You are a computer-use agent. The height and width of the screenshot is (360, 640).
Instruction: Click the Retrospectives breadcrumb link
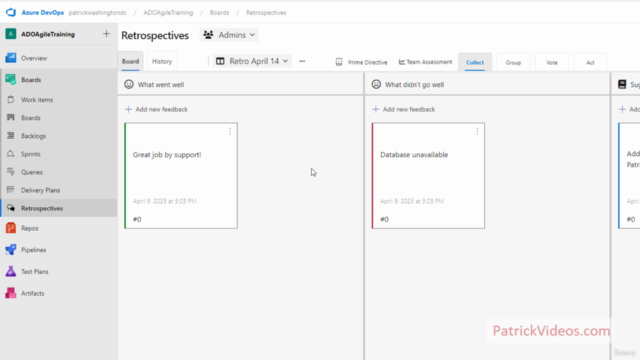[266, 13]
